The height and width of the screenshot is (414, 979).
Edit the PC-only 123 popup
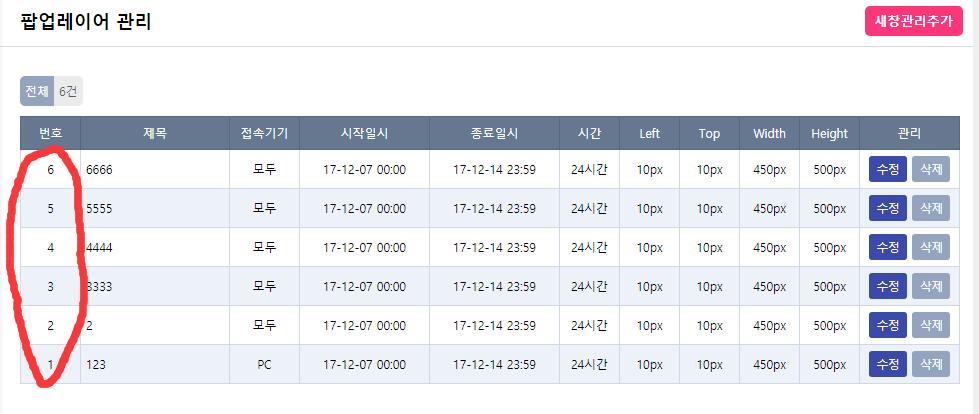[x=887, y=364]
